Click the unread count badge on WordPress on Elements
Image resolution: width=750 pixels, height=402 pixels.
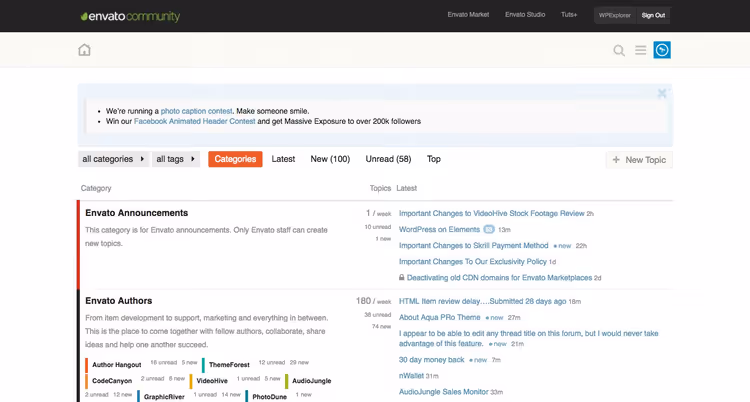point(488,230)
